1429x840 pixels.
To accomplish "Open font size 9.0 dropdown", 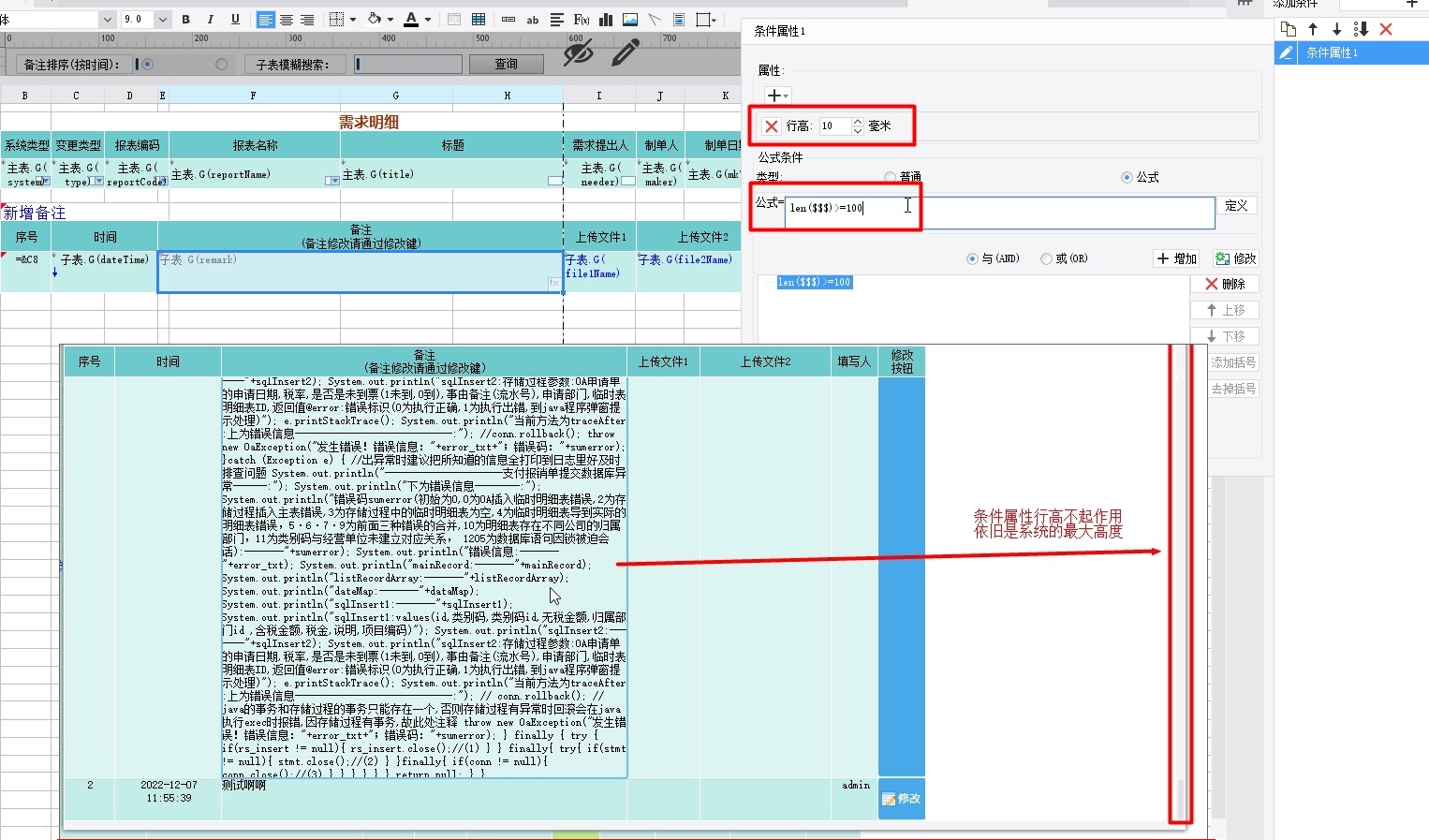I will (163, 19).
